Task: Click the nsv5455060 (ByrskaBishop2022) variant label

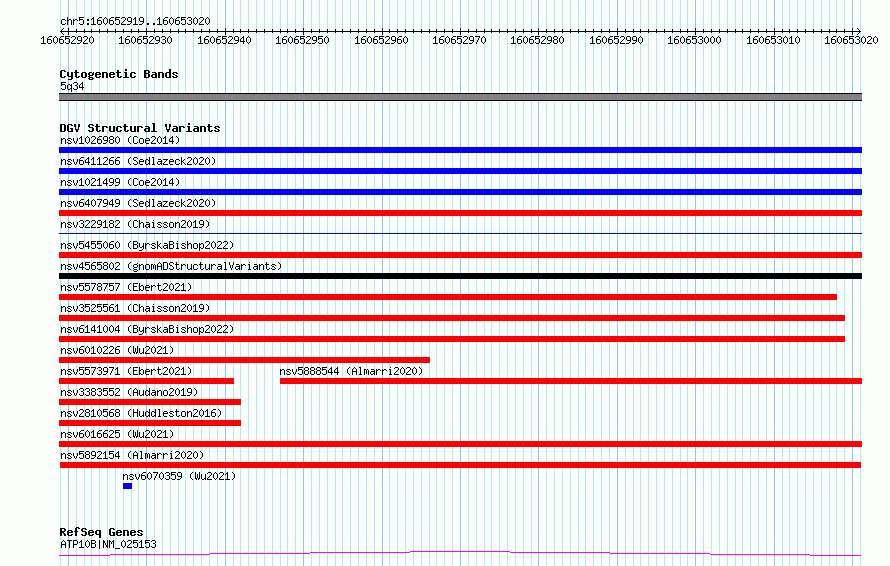Action: 147,245
